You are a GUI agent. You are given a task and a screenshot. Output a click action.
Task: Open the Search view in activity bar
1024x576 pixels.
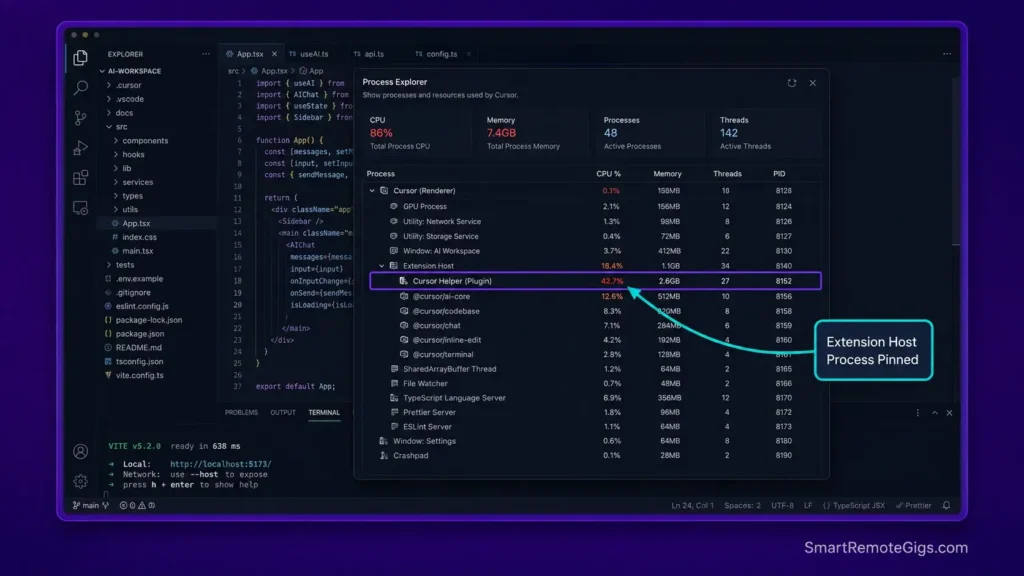point(80,88)
